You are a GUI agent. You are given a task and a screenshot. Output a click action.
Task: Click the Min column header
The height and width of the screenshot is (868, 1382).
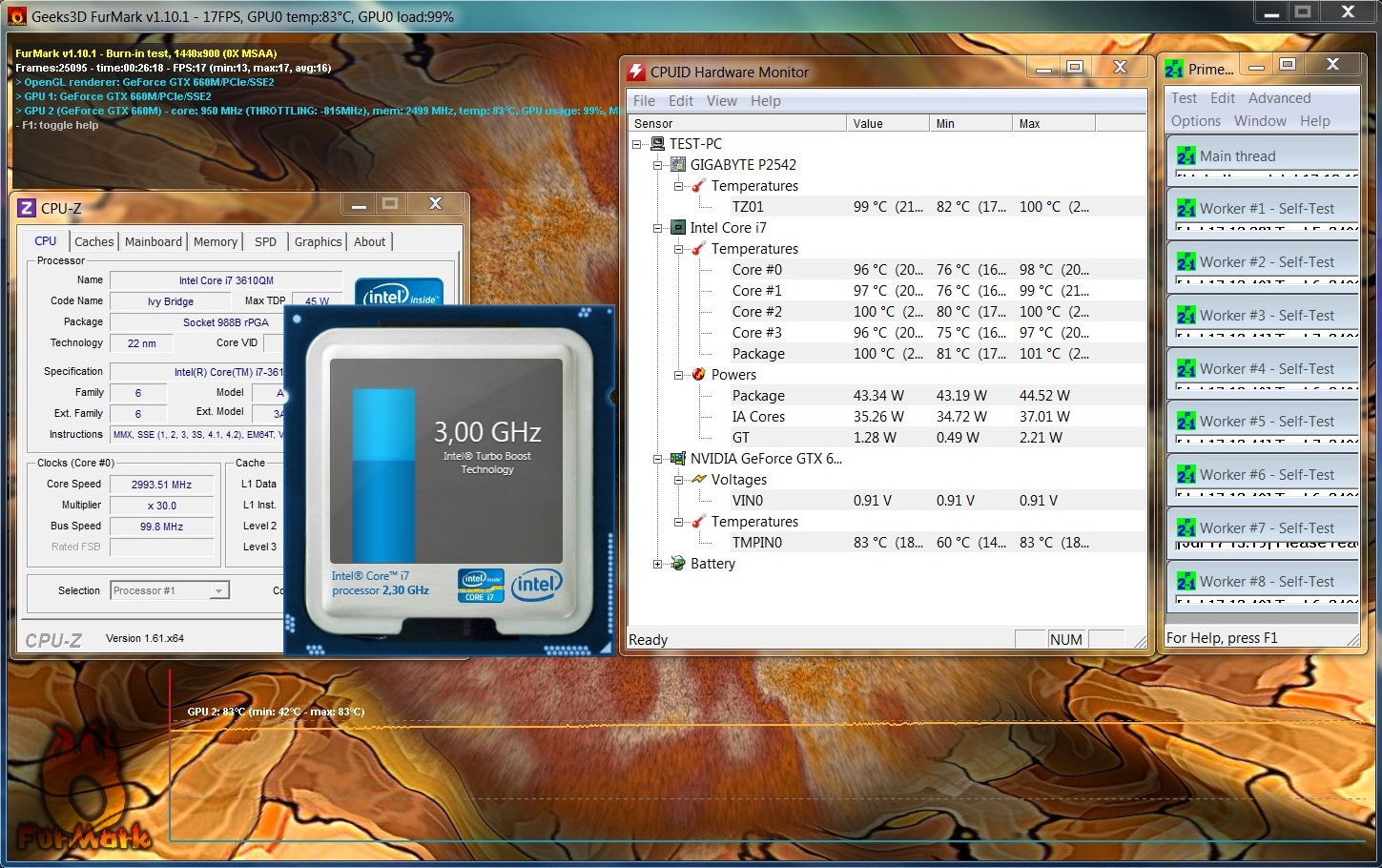[971, 123]
